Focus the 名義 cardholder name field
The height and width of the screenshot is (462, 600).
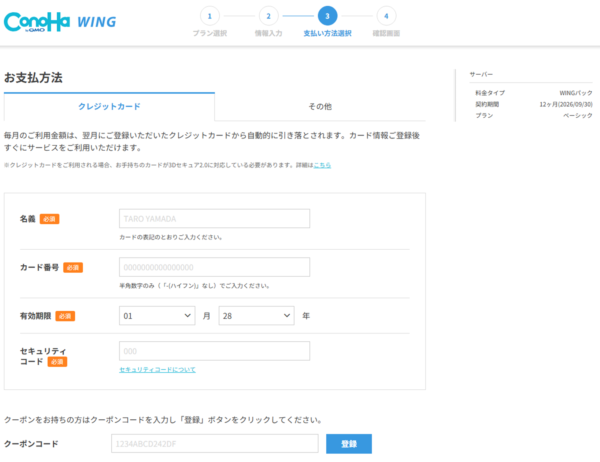coord(214,219)
